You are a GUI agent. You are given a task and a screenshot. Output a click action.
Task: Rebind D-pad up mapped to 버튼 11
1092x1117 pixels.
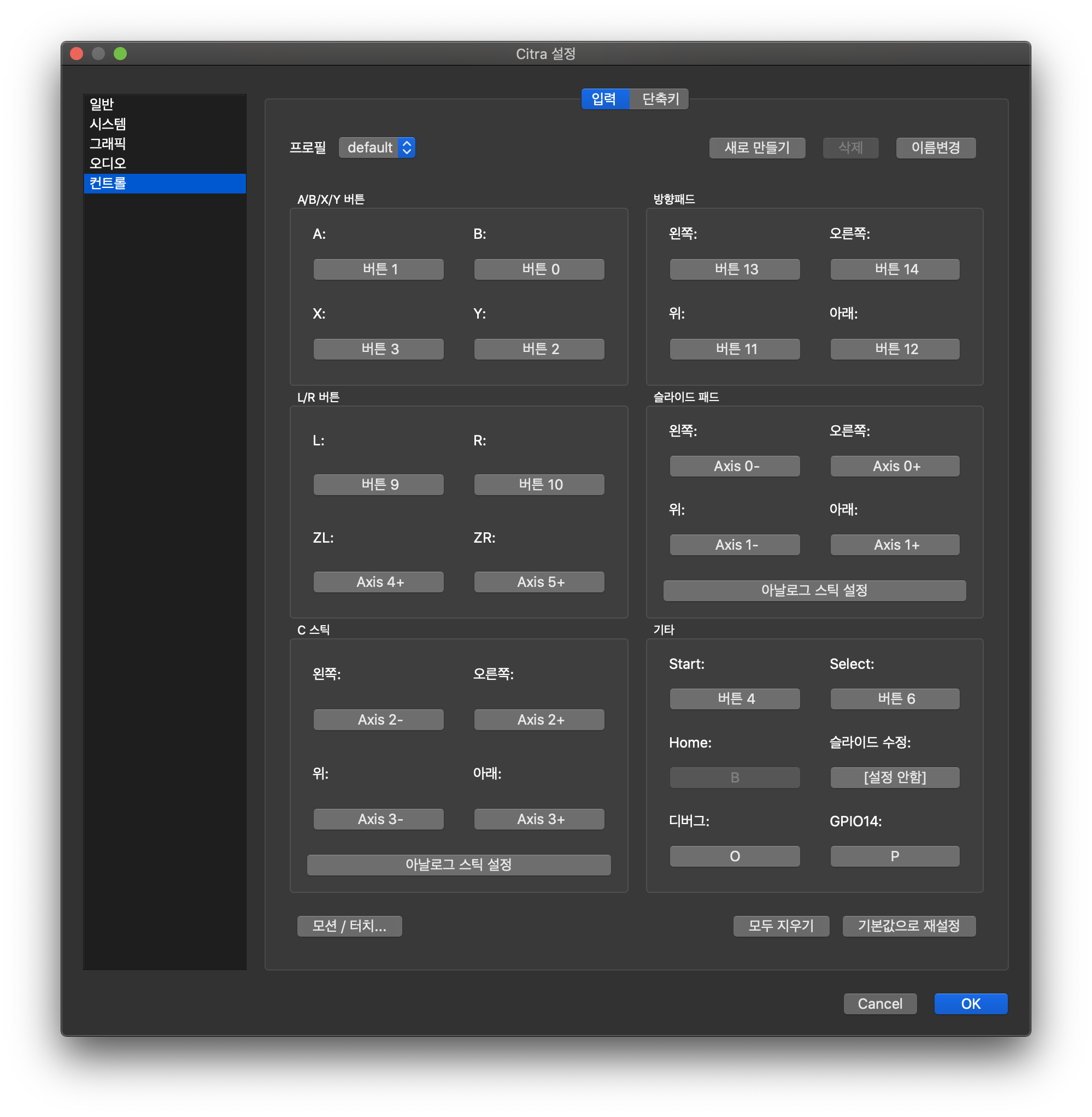(x=735, y=349)
